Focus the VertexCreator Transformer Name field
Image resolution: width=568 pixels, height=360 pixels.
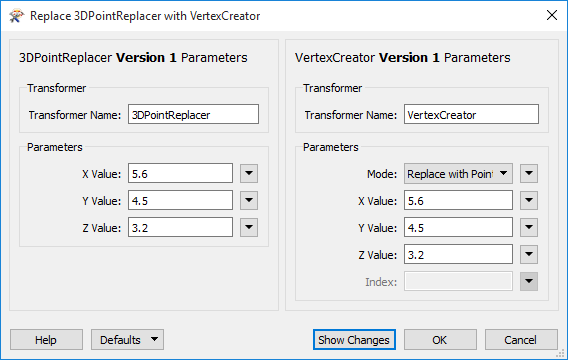(471, 114)
